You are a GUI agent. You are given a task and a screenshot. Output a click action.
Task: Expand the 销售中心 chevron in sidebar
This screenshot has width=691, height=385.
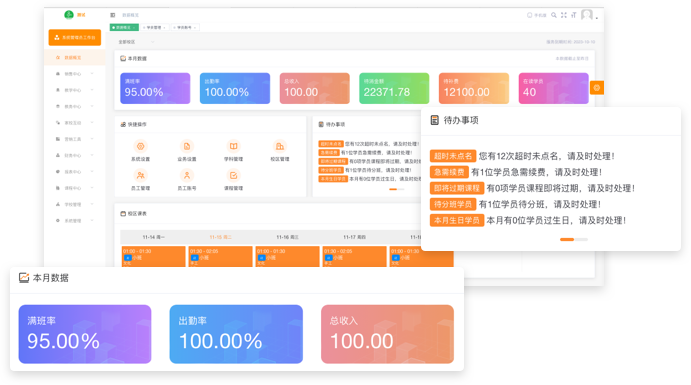[92, 74]
